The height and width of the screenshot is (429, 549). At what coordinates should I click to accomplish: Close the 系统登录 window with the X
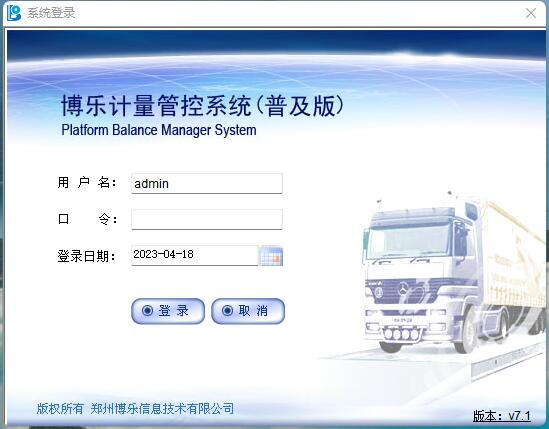coord(531,13)
